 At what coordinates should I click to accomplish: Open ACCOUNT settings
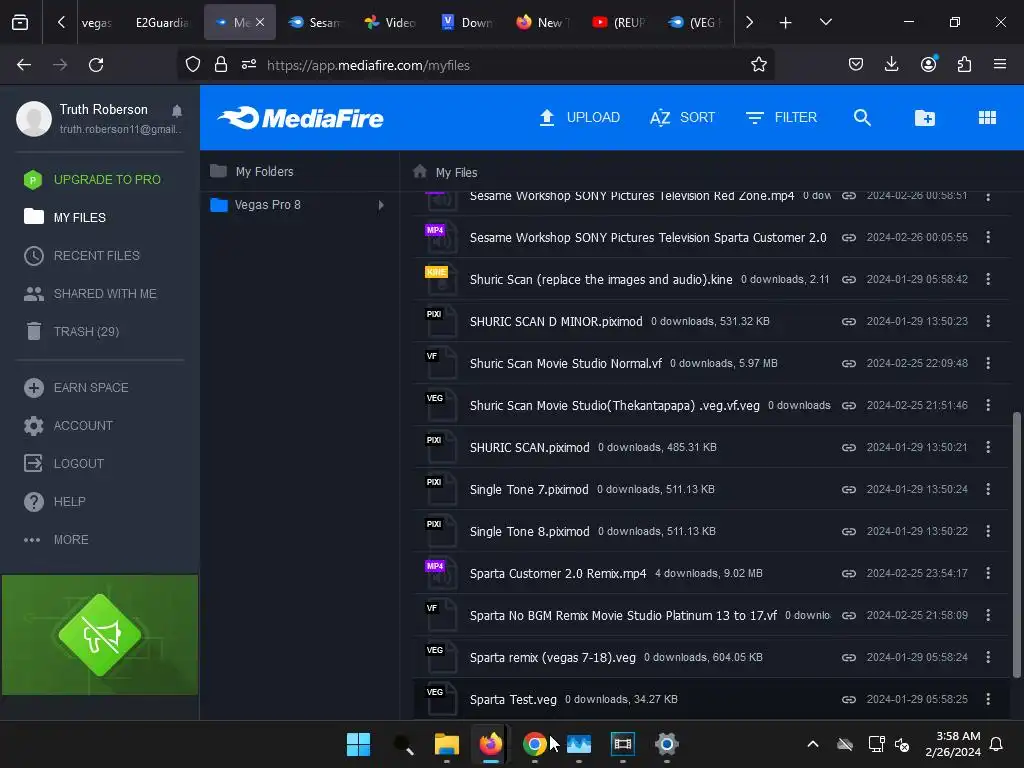point(68,426)
